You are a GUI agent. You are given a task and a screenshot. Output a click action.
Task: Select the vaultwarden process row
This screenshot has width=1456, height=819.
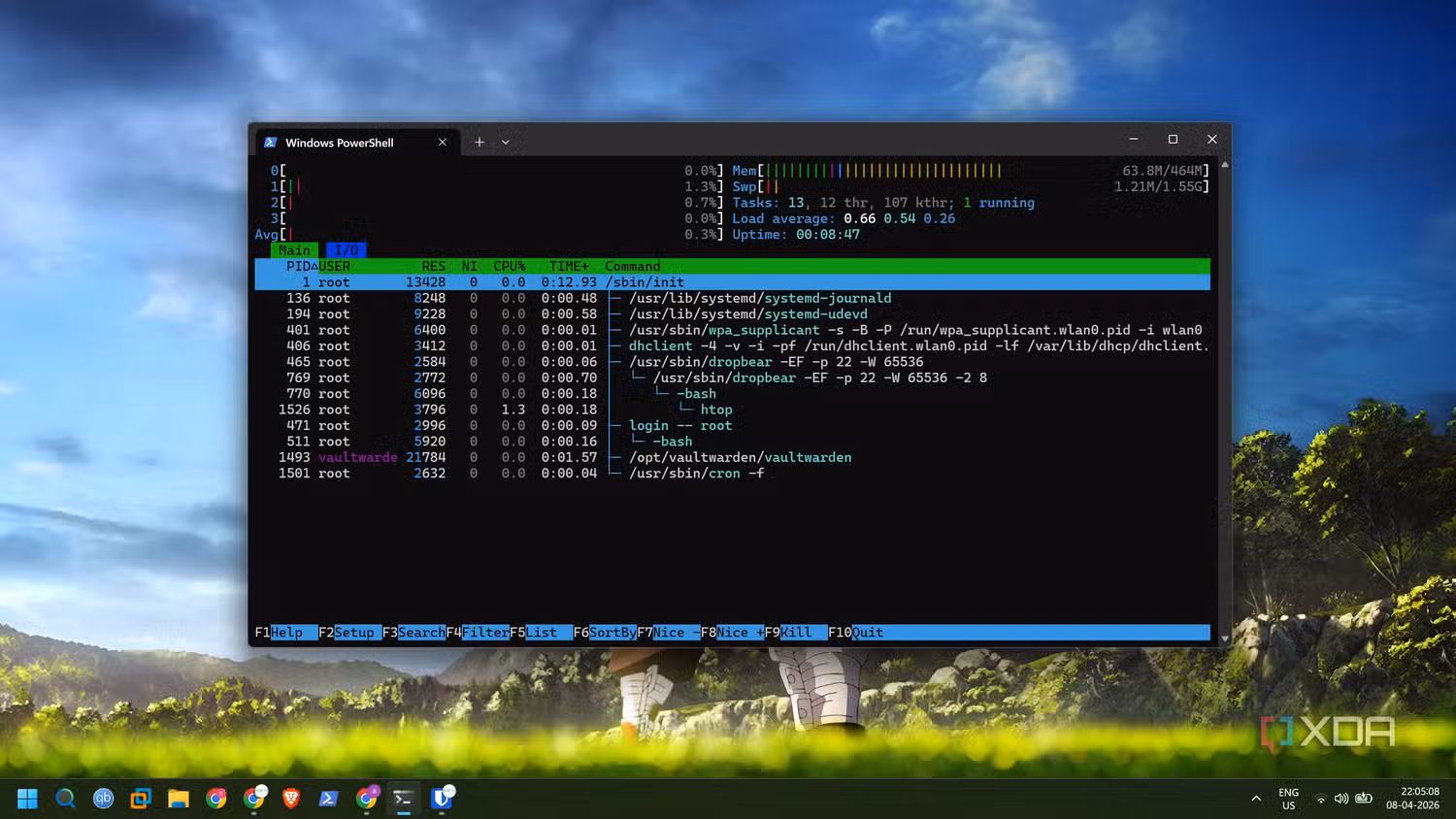pyautogui.click(x=732, y=457)
